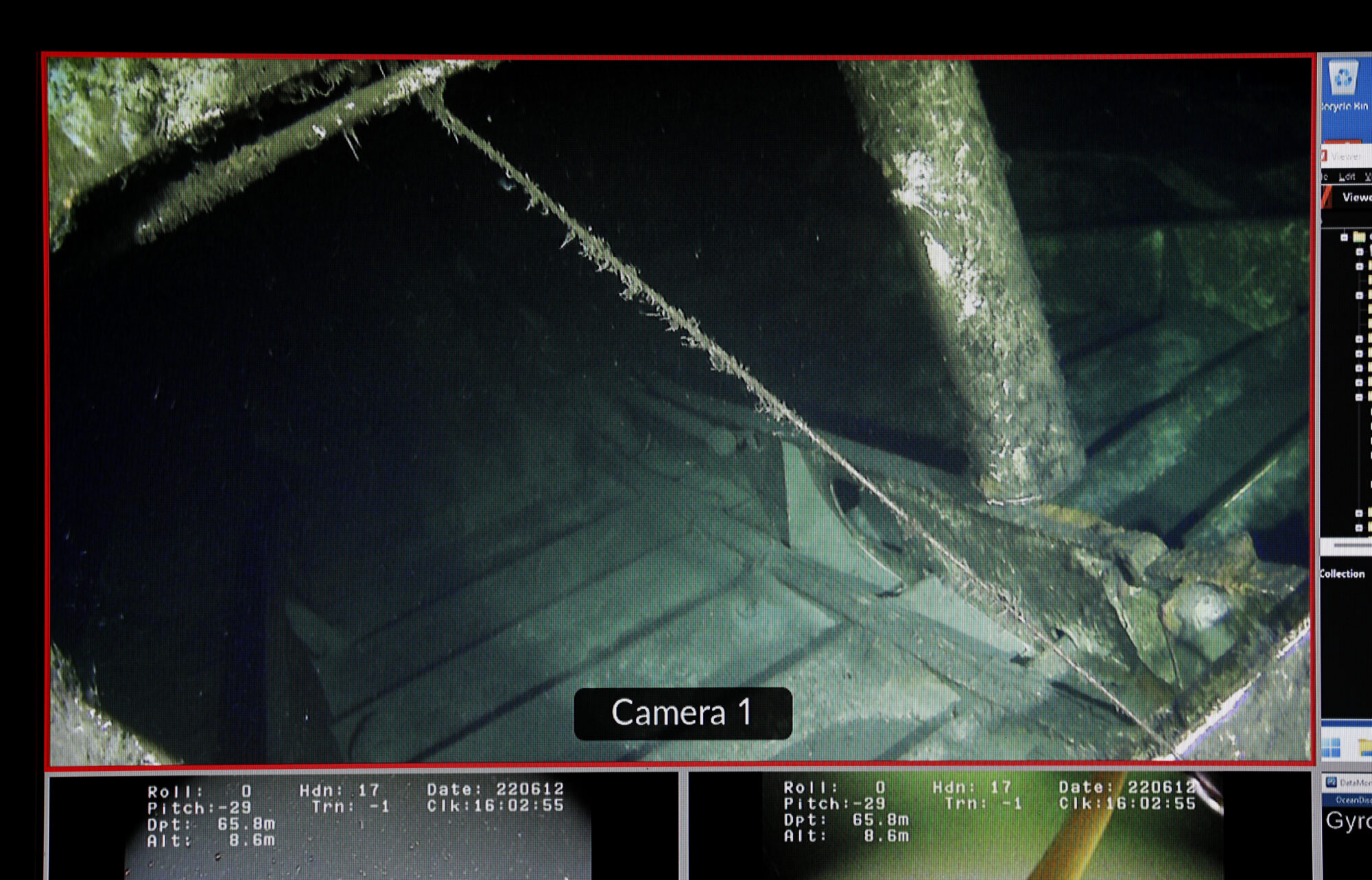Viewport: 1372px width, 880px height.
Task: Click the Viewer window title bar icon
Action: (1324, 156)
